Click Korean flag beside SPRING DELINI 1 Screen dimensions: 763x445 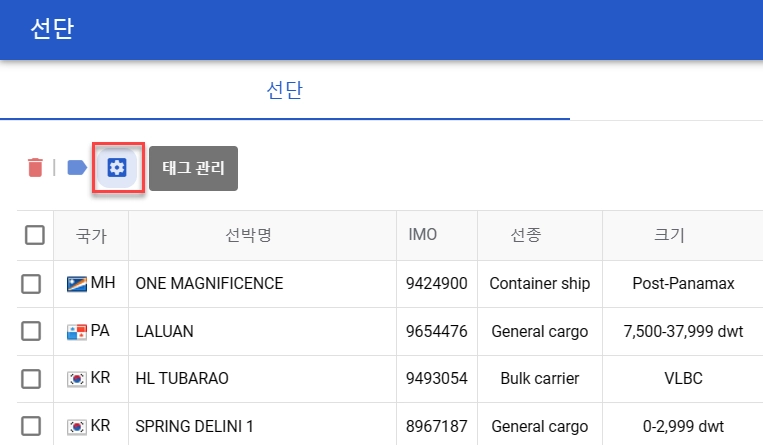[x=77, y=427]
